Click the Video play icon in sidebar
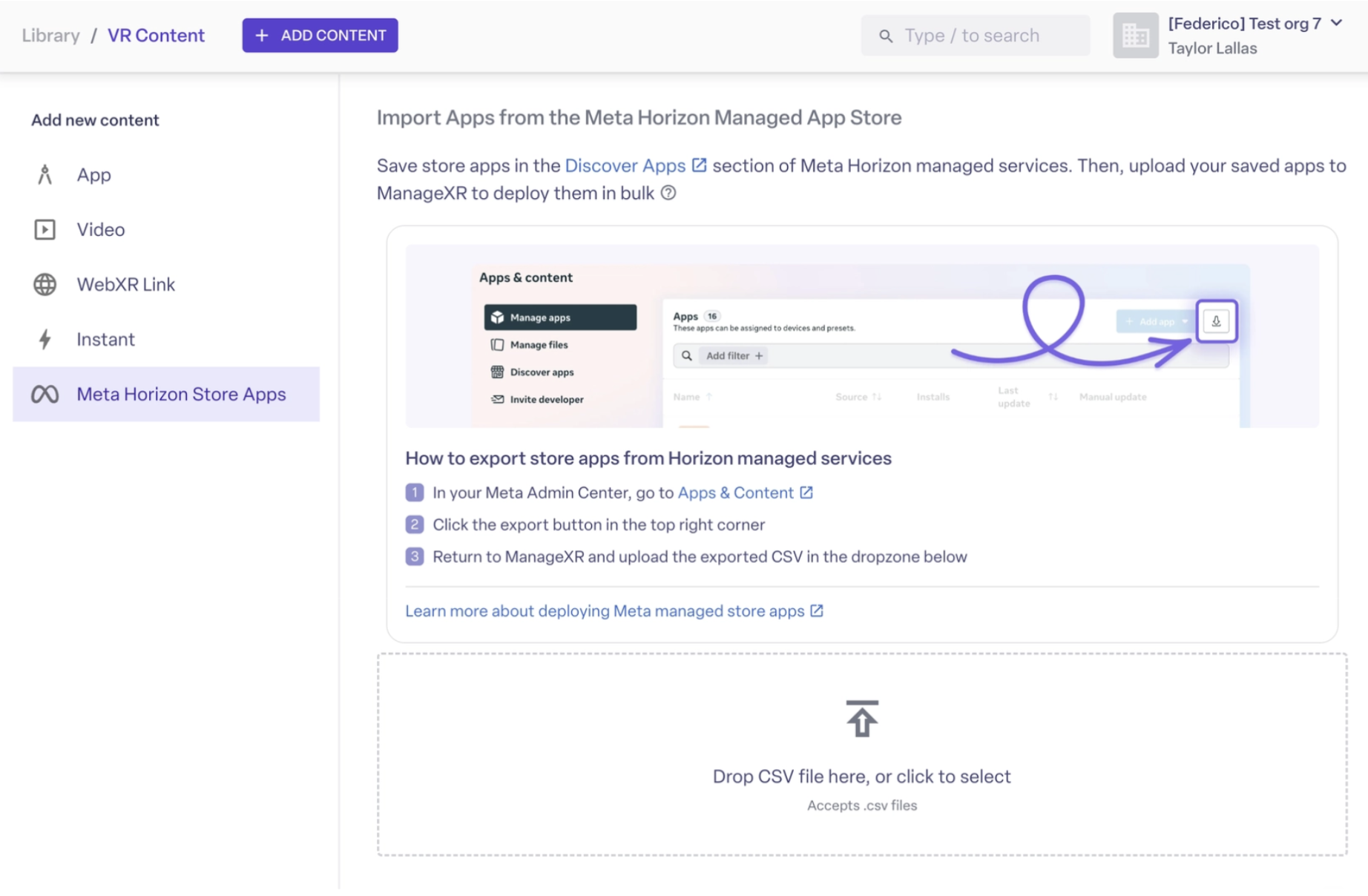This screenshot has width=1368, height=896. coord(45,229)
